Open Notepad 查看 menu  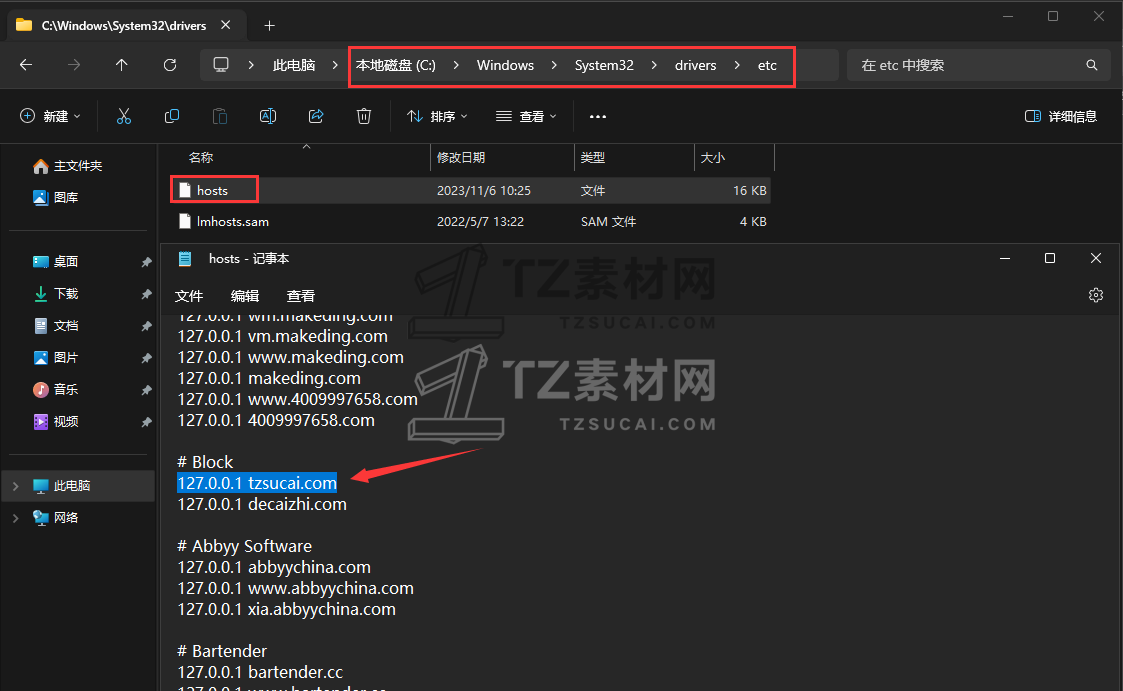pos(301,296)
